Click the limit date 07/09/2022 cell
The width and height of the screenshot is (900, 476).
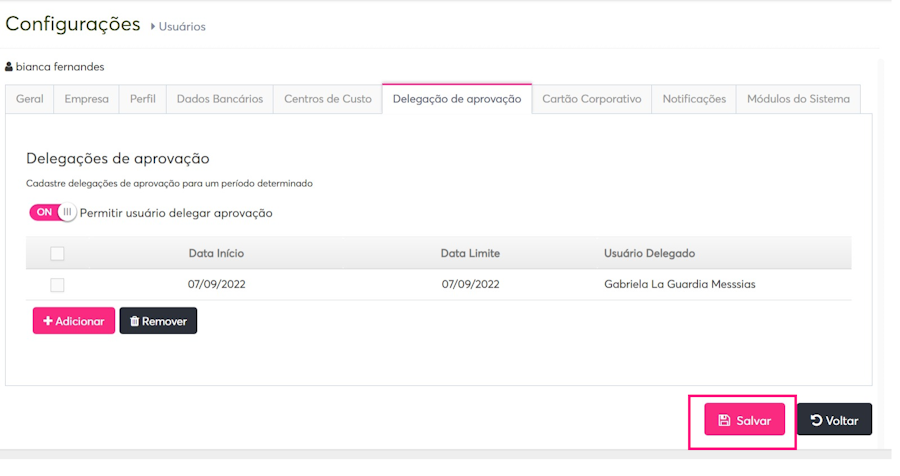(x=470, y=284)
